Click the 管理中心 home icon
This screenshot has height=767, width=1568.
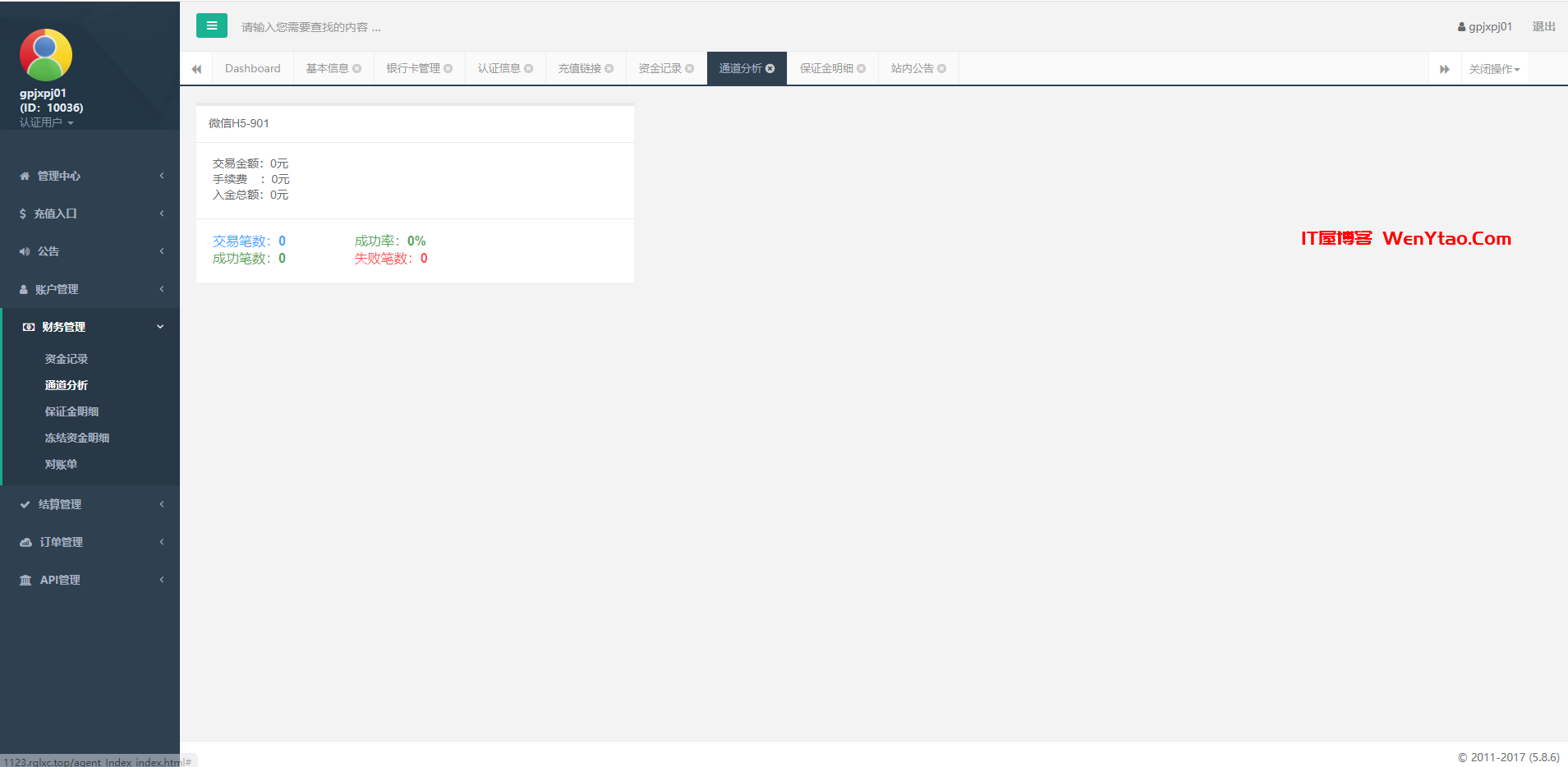tap(25, 176)
